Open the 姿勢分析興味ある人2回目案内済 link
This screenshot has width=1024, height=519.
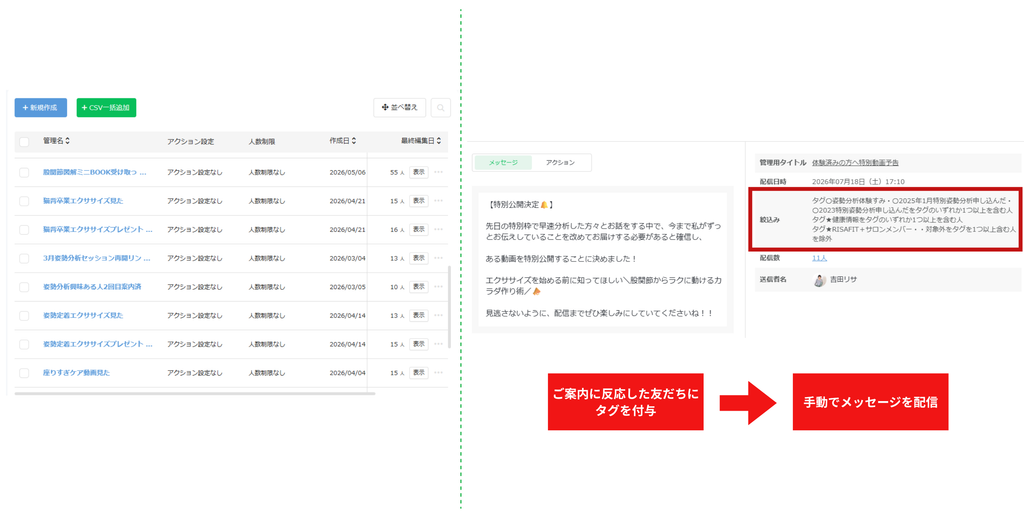point(92,287)
